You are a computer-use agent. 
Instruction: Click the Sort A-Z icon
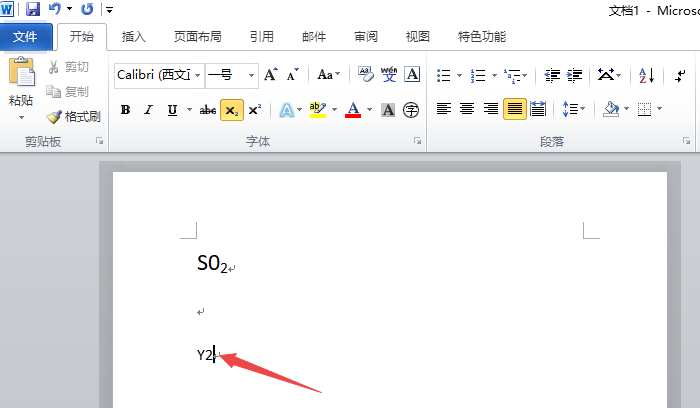[x=646, y=75]
